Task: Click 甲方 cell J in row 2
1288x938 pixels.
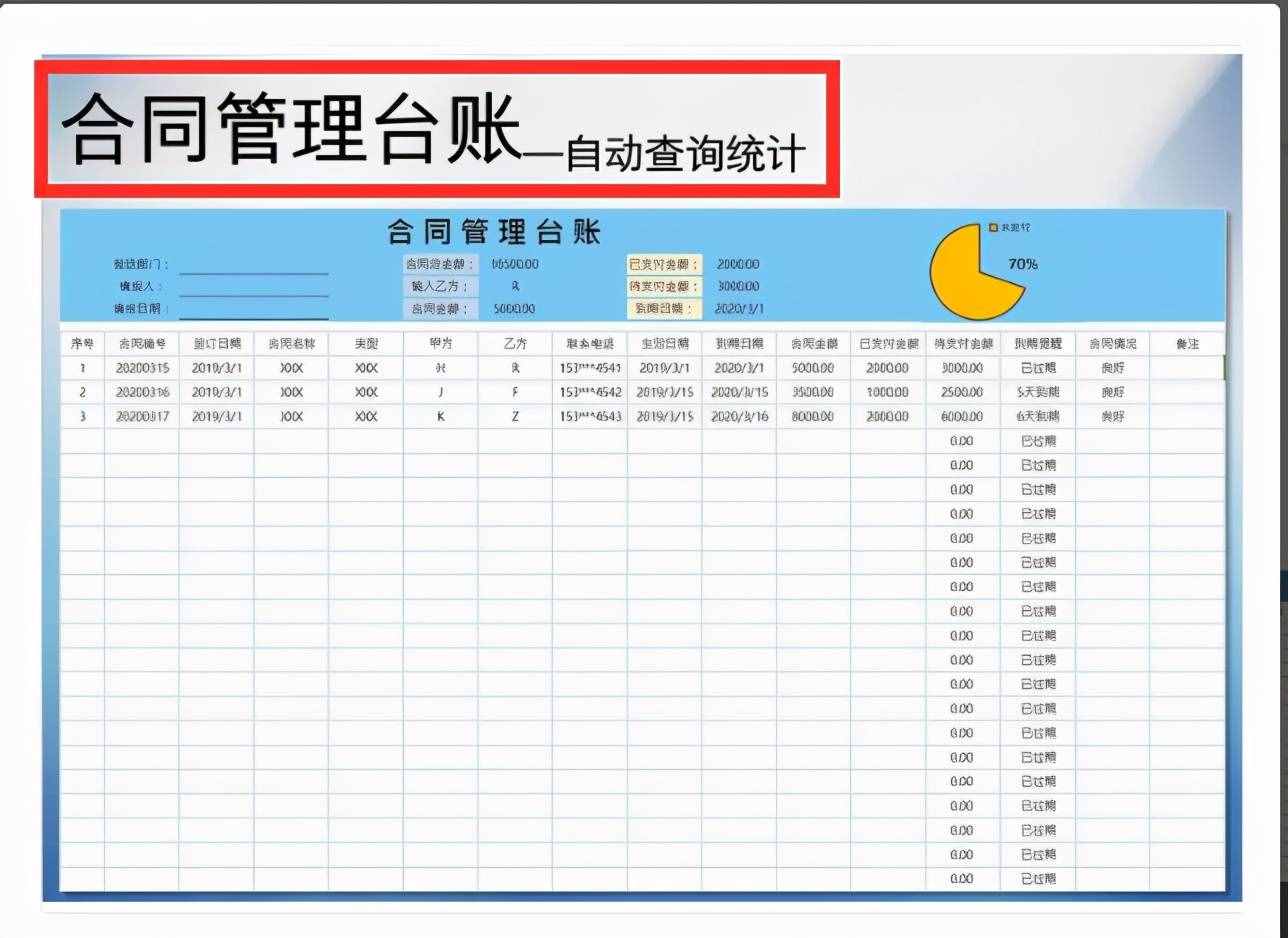Action: point(440,392)
